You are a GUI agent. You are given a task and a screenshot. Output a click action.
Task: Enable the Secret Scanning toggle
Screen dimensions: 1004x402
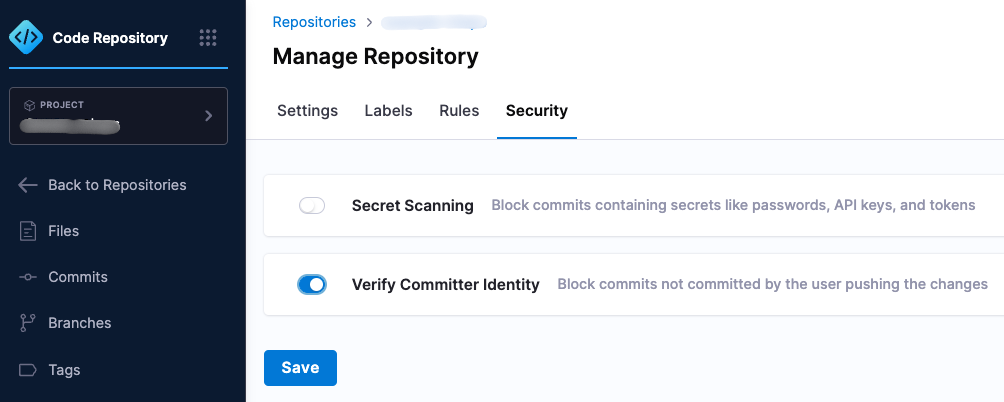click(x=312, y=206)
